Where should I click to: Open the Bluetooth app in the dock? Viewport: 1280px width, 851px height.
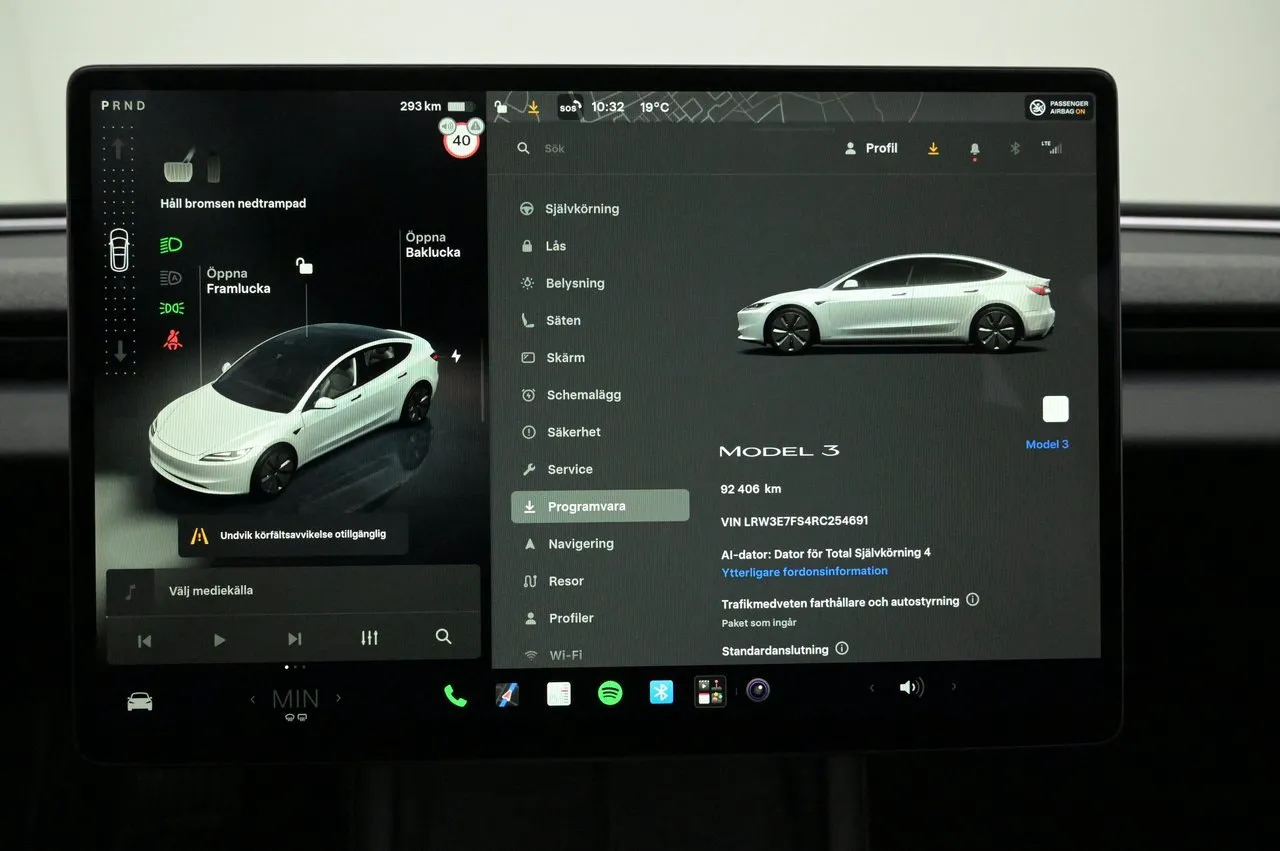(661, 692)
